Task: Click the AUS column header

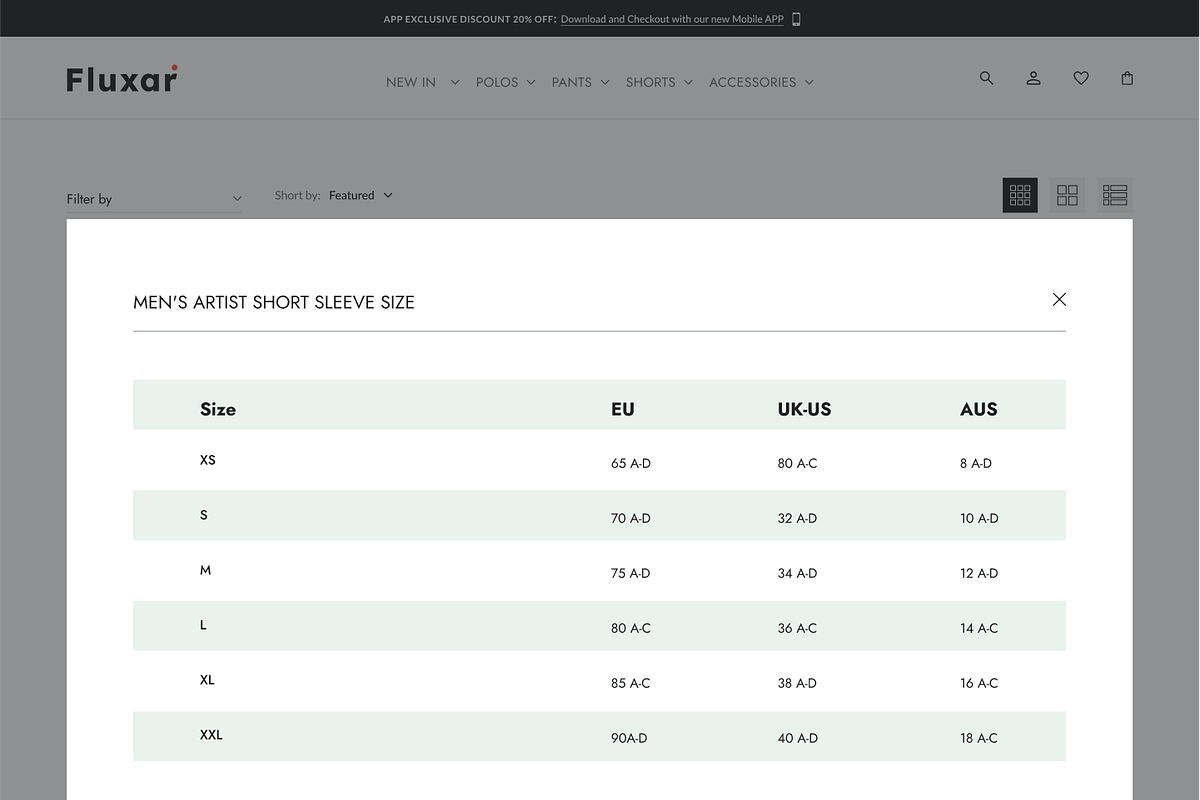Action: (979, 409)
